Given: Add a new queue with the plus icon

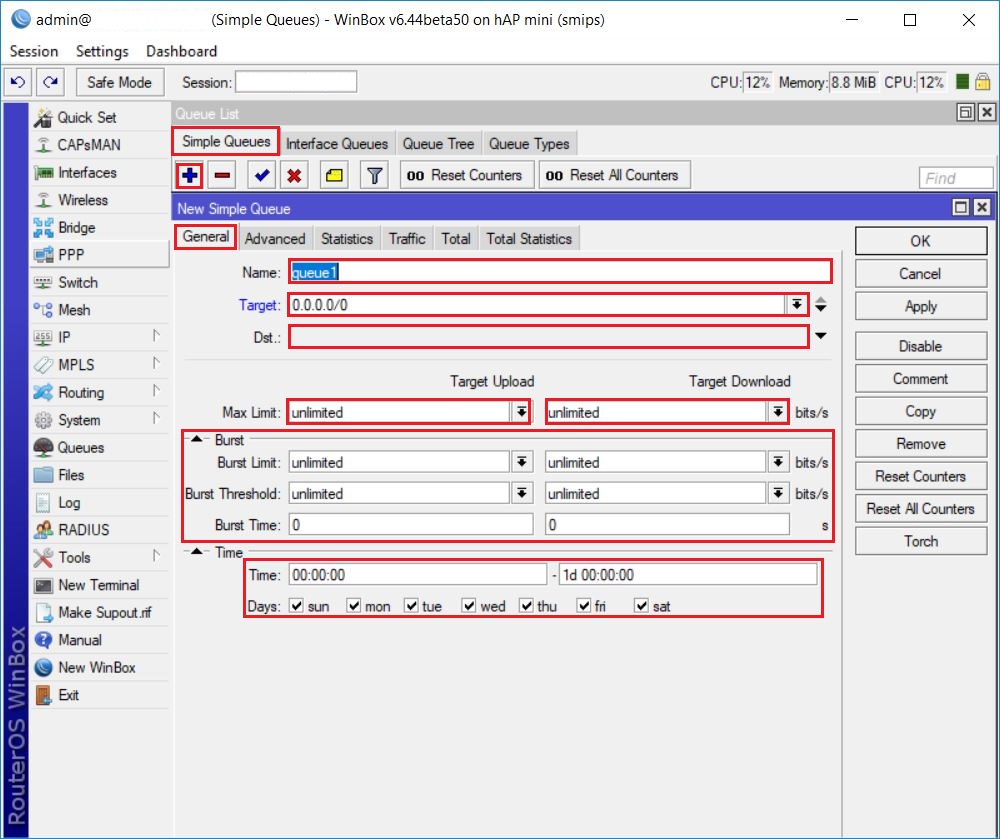Looking at the screenshot, I should 189,175.
